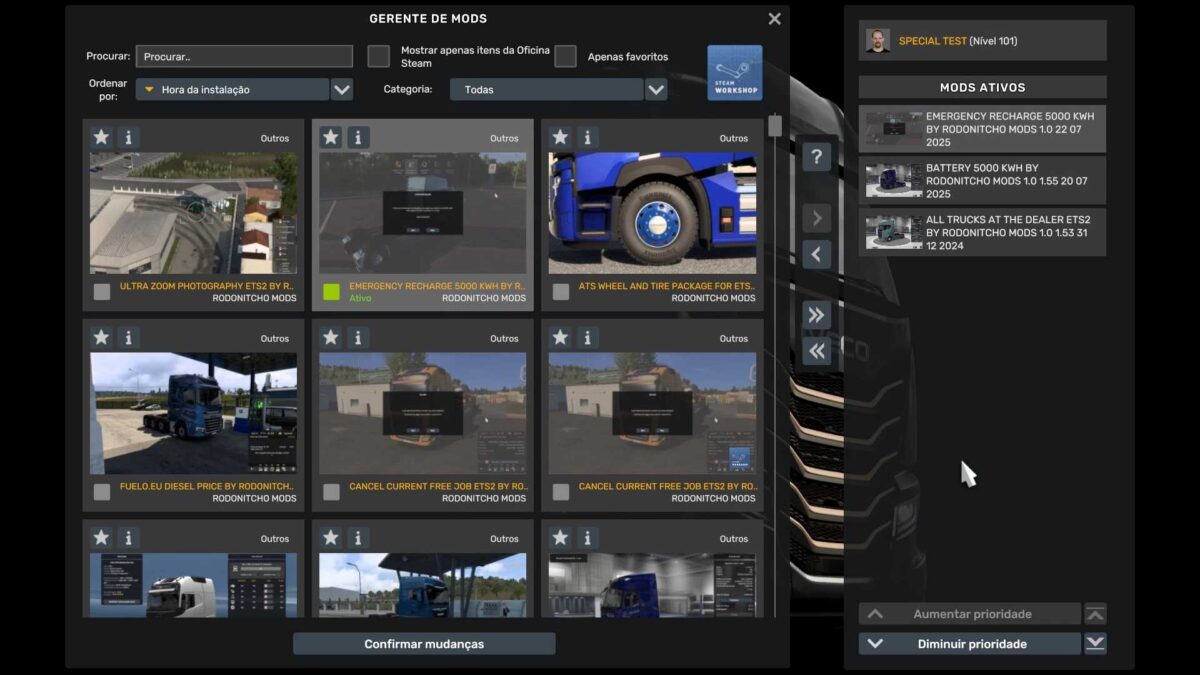Click the question mark help icon
The image size is (1200, 675).
(x=816, y=156)
